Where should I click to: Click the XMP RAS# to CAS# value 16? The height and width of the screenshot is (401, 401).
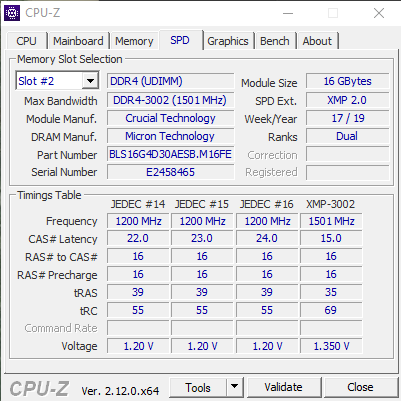tap(331, 256)
